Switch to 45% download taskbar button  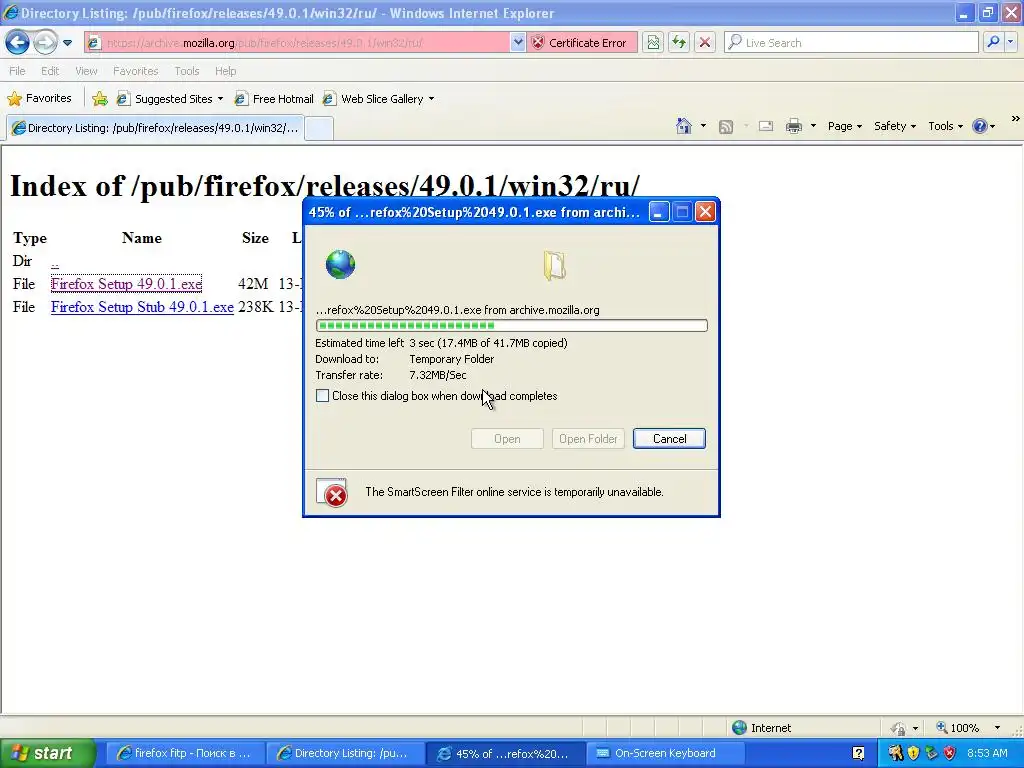click(x=505, y=753)
